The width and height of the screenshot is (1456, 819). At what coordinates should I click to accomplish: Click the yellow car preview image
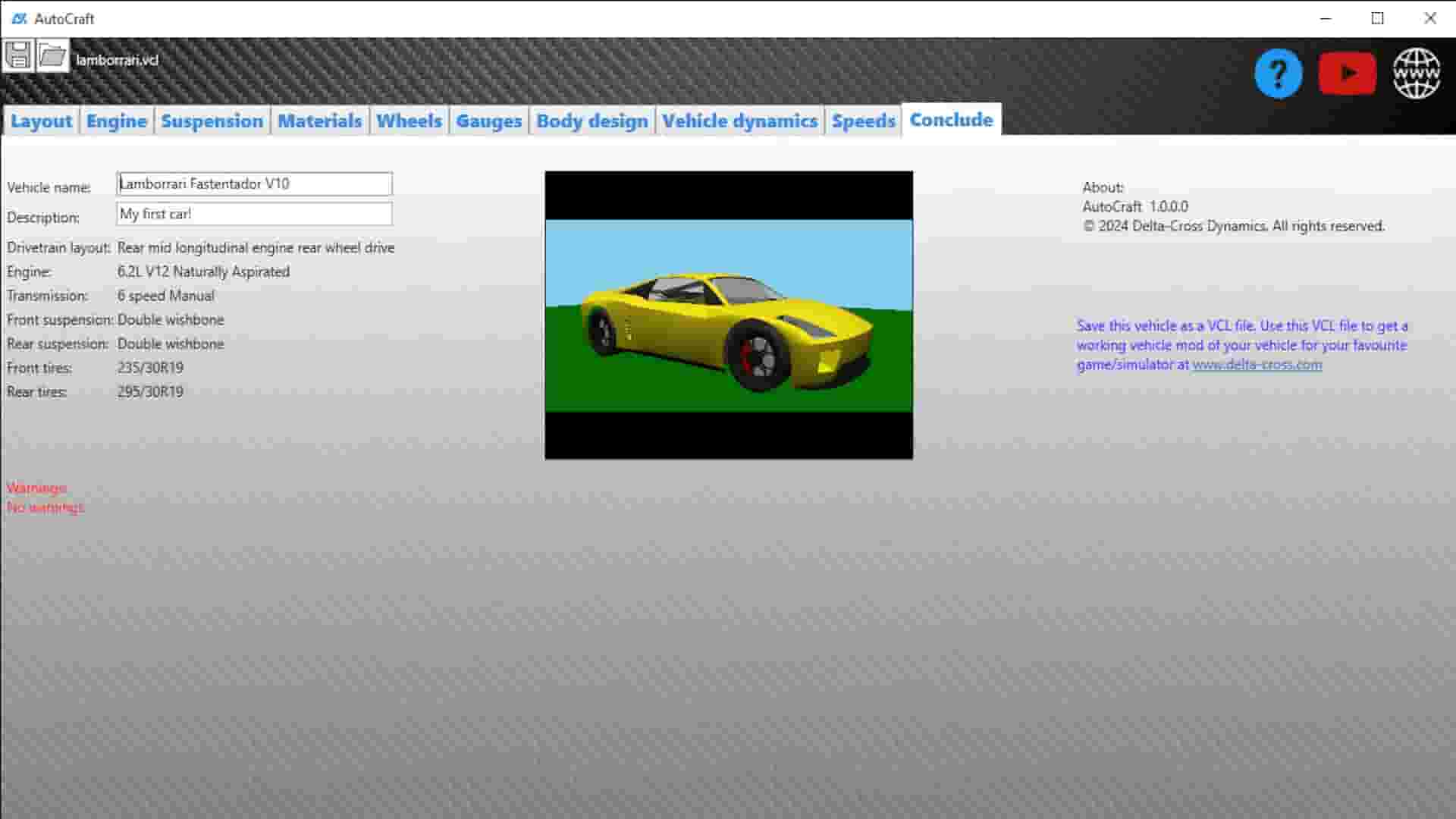pos(728,314)
